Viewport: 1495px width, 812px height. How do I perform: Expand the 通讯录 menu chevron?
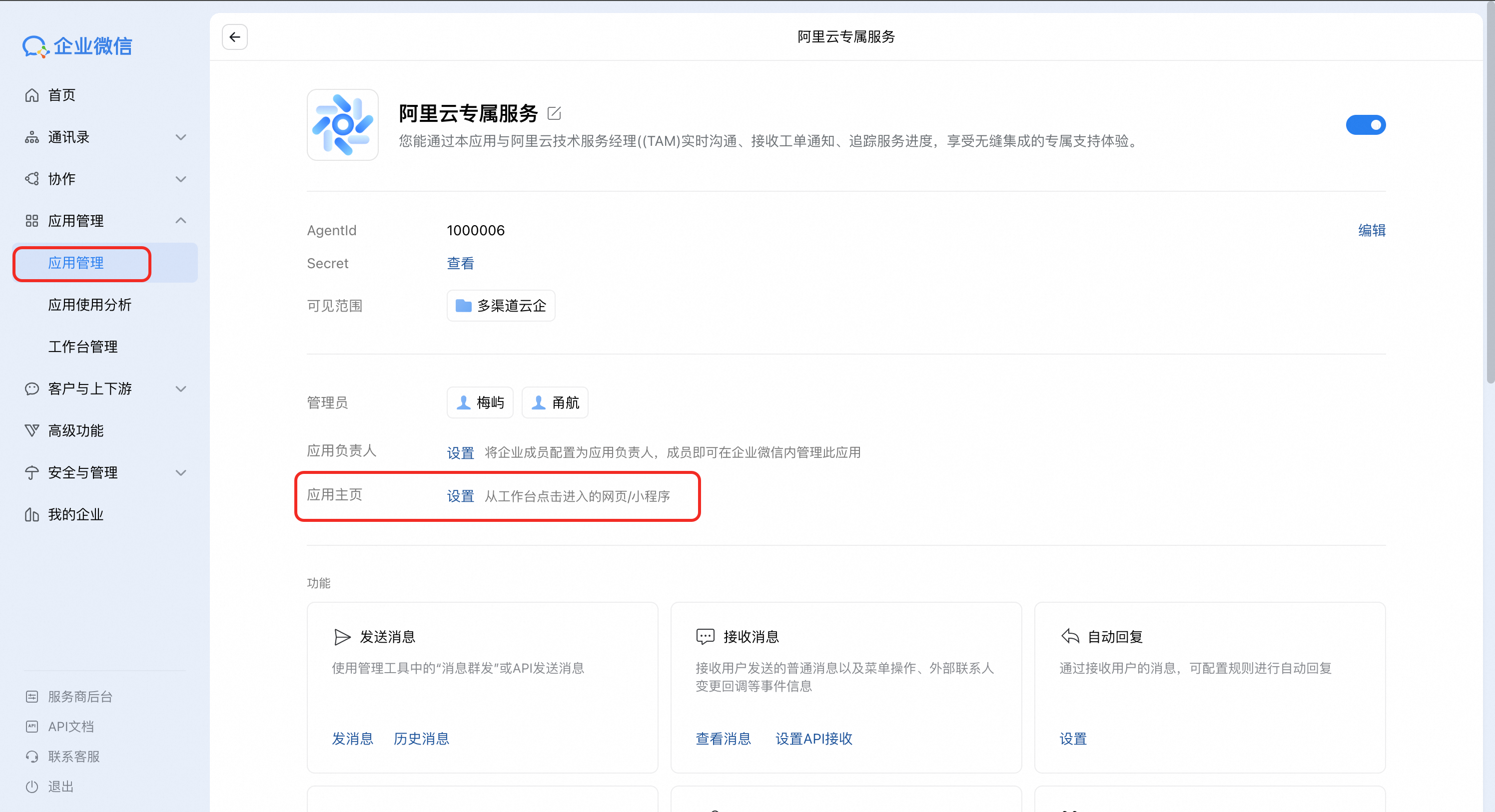[181, 137]
